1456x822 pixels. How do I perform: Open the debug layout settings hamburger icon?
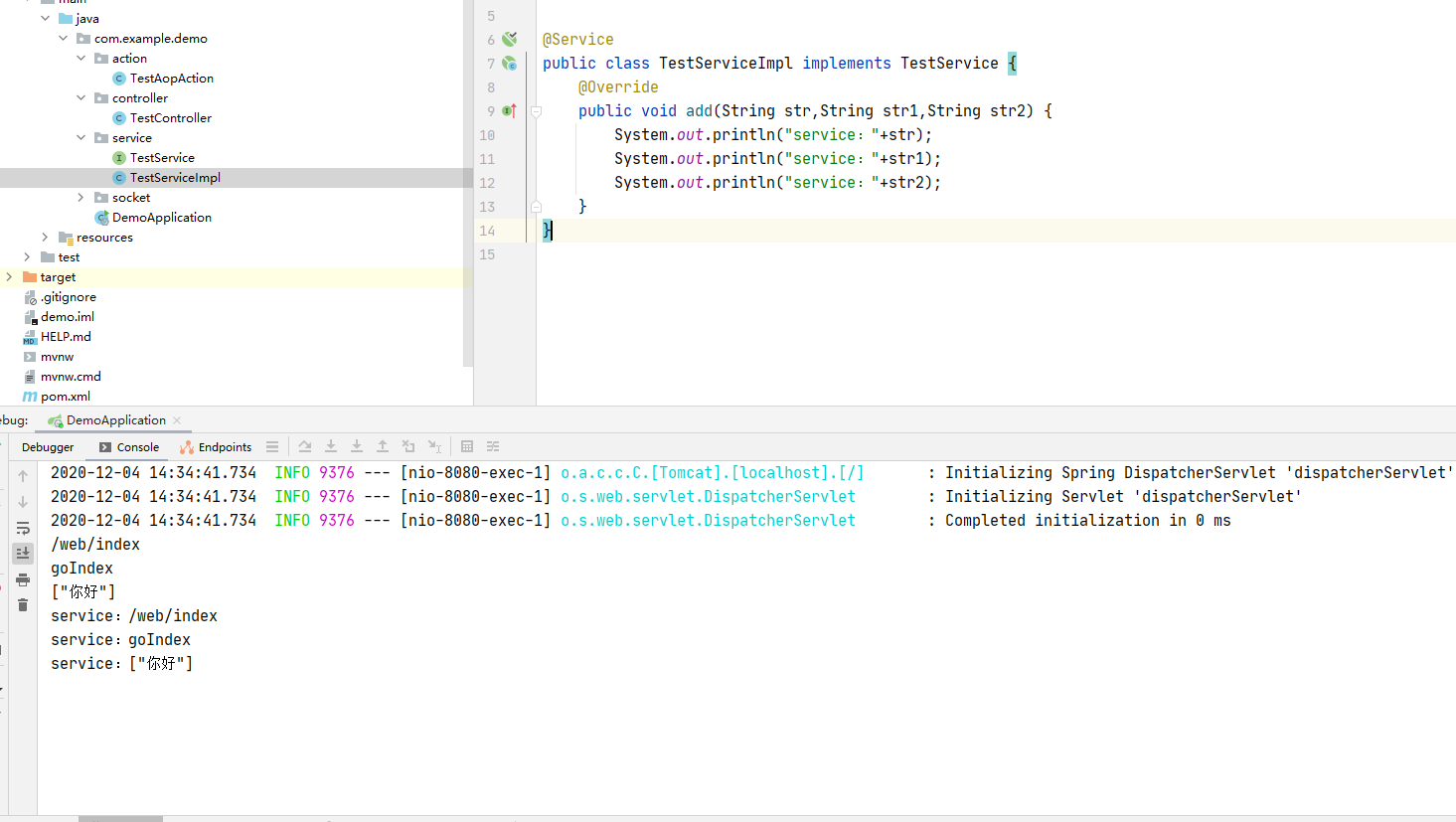pyautogui.click(x=272, y=447)
